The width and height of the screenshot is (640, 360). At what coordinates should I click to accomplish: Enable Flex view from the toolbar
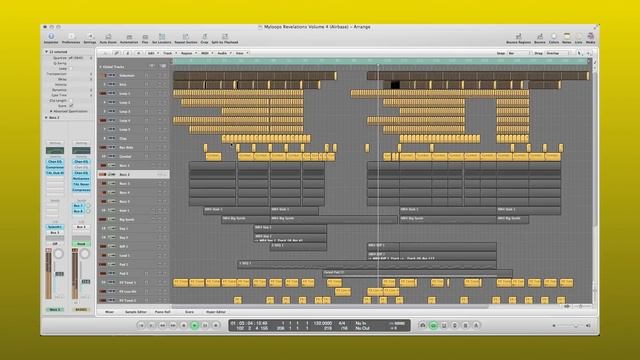click(145, 37)
